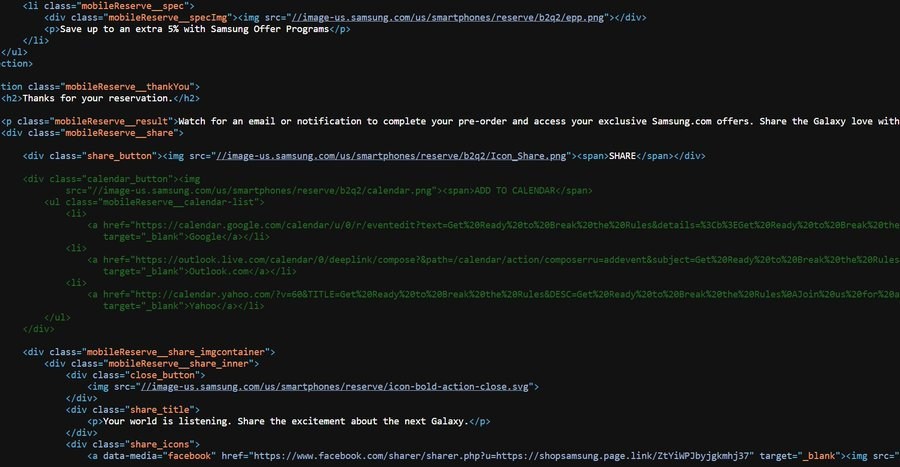
Task: Click the class name "close_button"
Action: 162,375
